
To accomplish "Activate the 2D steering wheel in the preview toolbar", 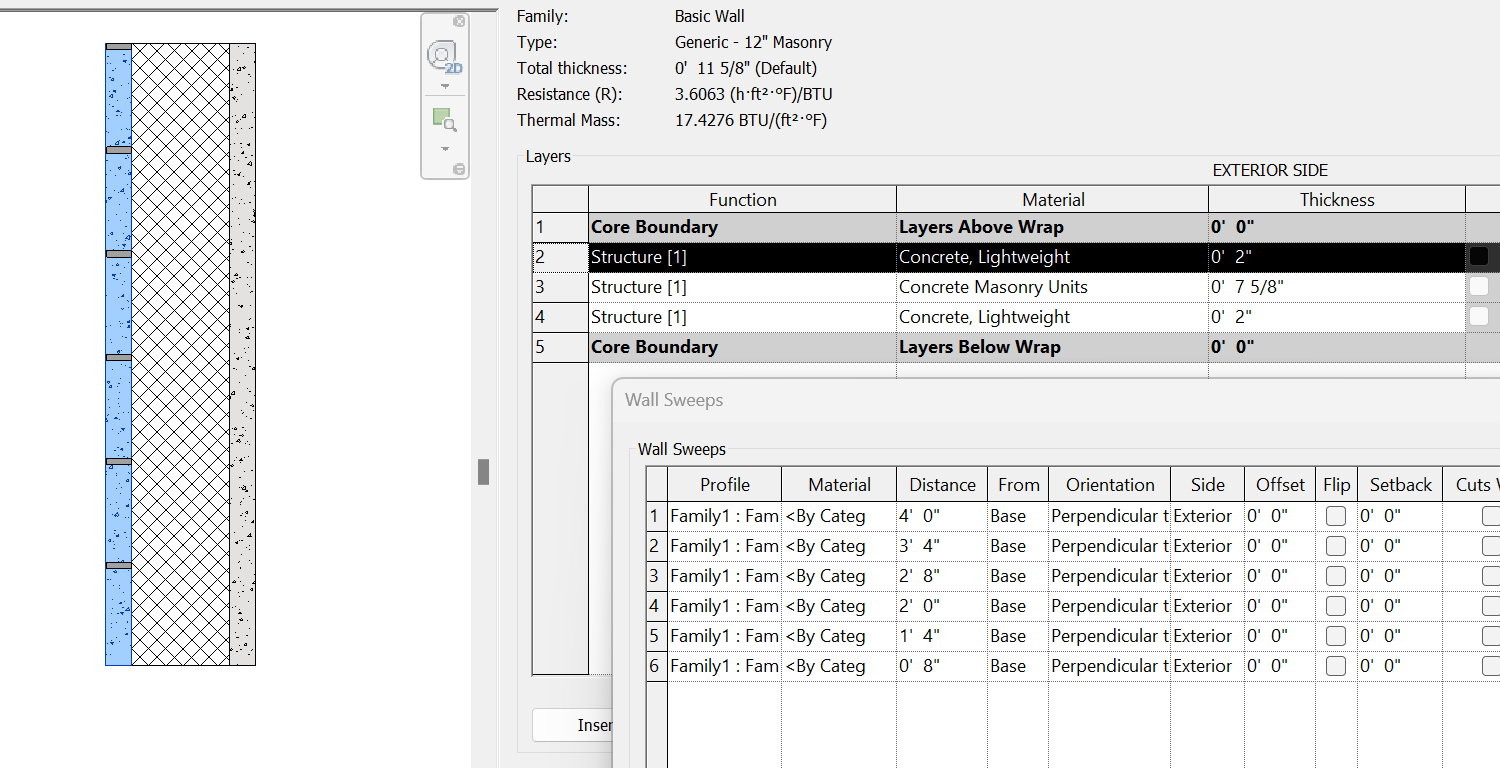I will [443, 57].
